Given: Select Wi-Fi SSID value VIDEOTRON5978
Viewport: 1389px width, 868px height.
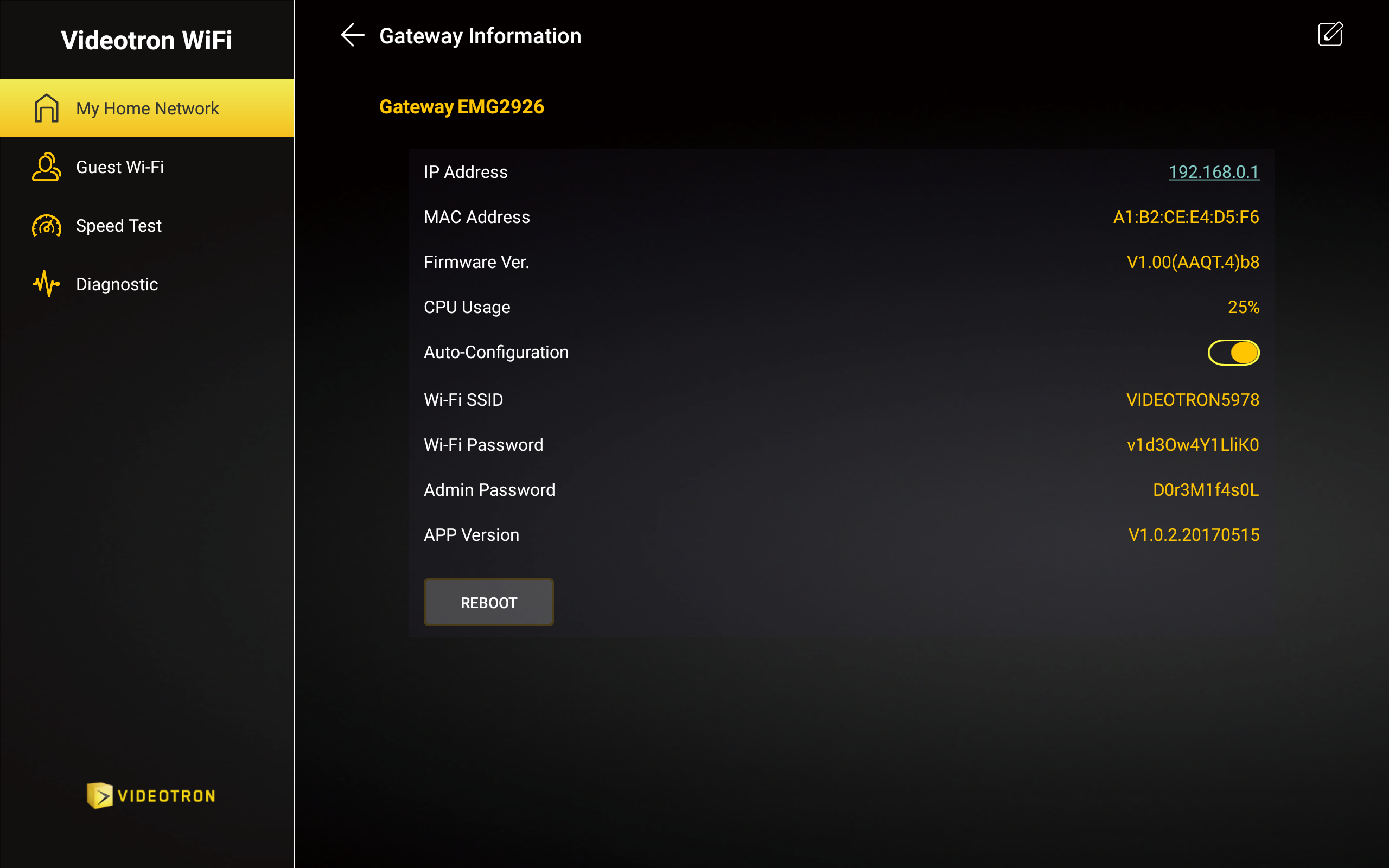Looking at the screenshot, I should [x=1193, y=400].
